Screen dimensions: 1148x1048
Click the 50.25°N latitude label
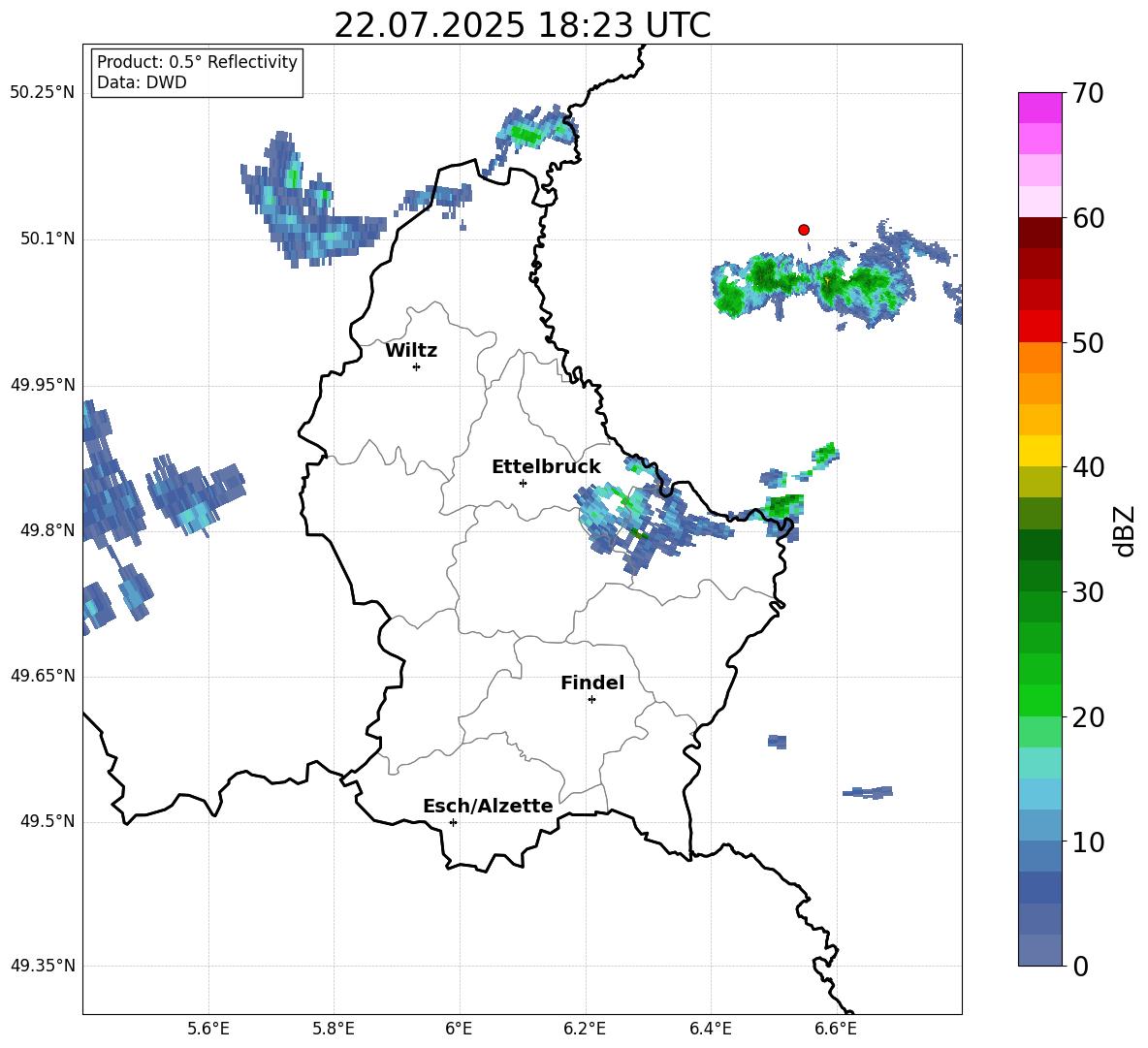pyautogui.click(x=43, y=93)
